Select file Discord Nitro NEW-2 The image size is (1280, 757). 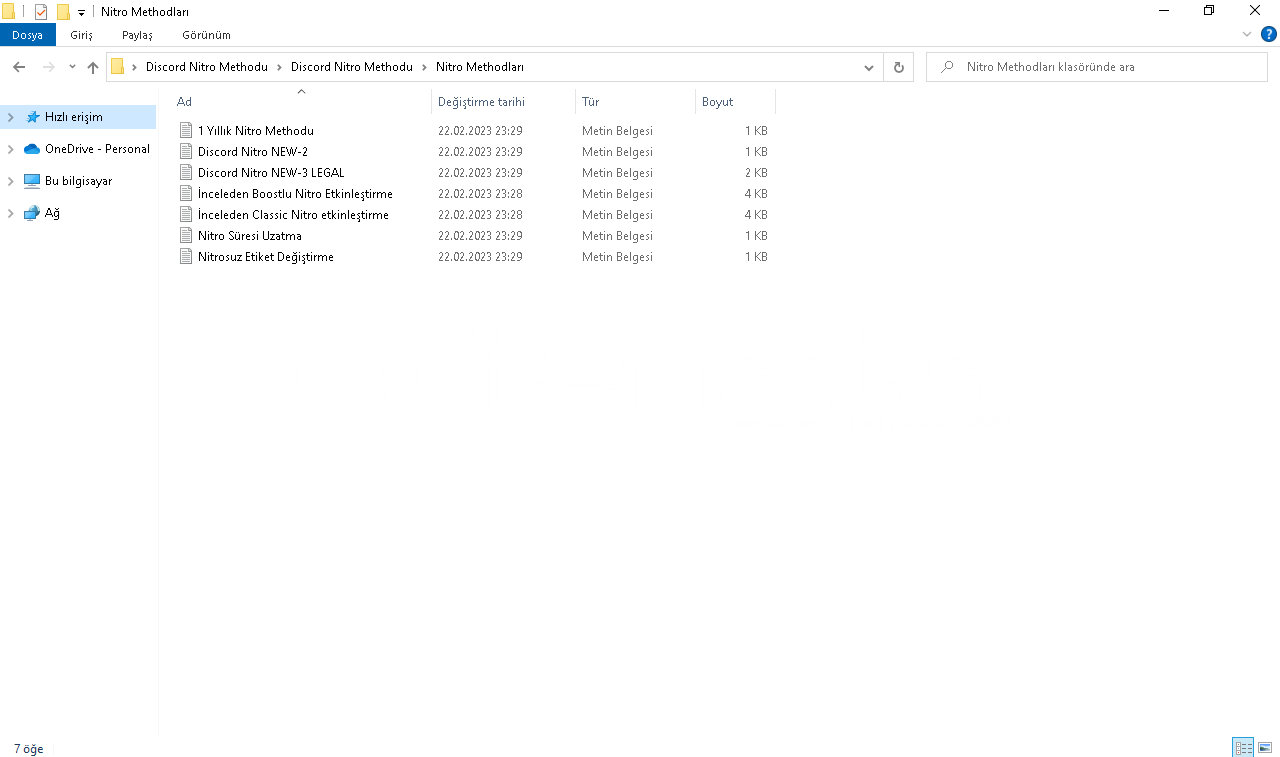pyautogui.click(x=253, y=152)
